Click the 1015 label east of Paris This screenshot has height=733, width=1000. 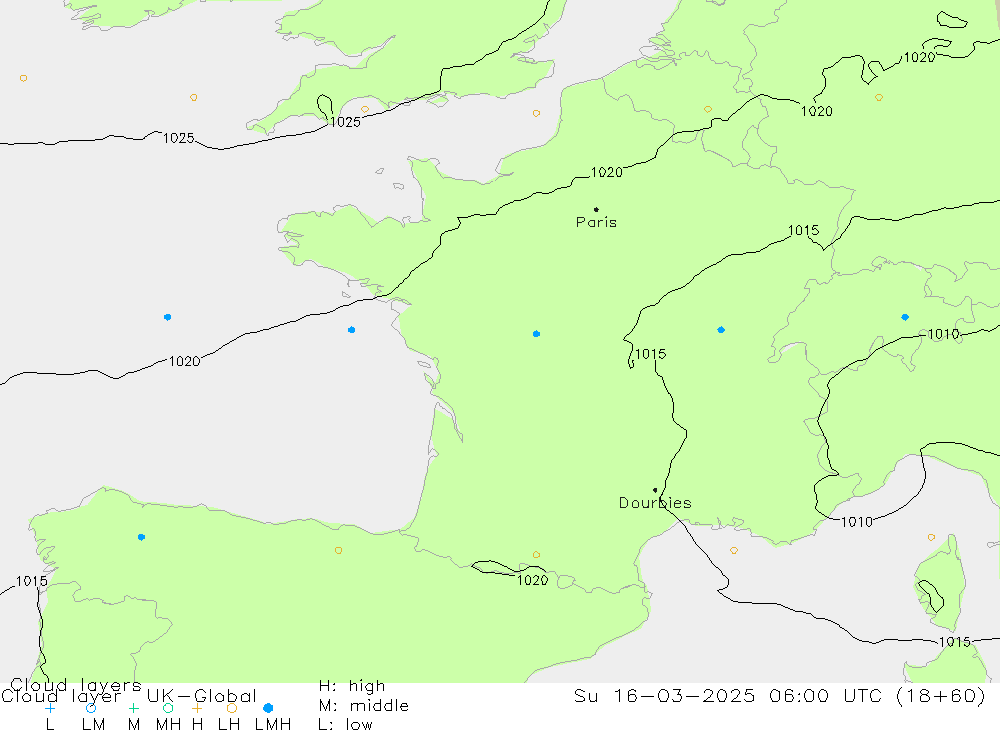point(804,230)
